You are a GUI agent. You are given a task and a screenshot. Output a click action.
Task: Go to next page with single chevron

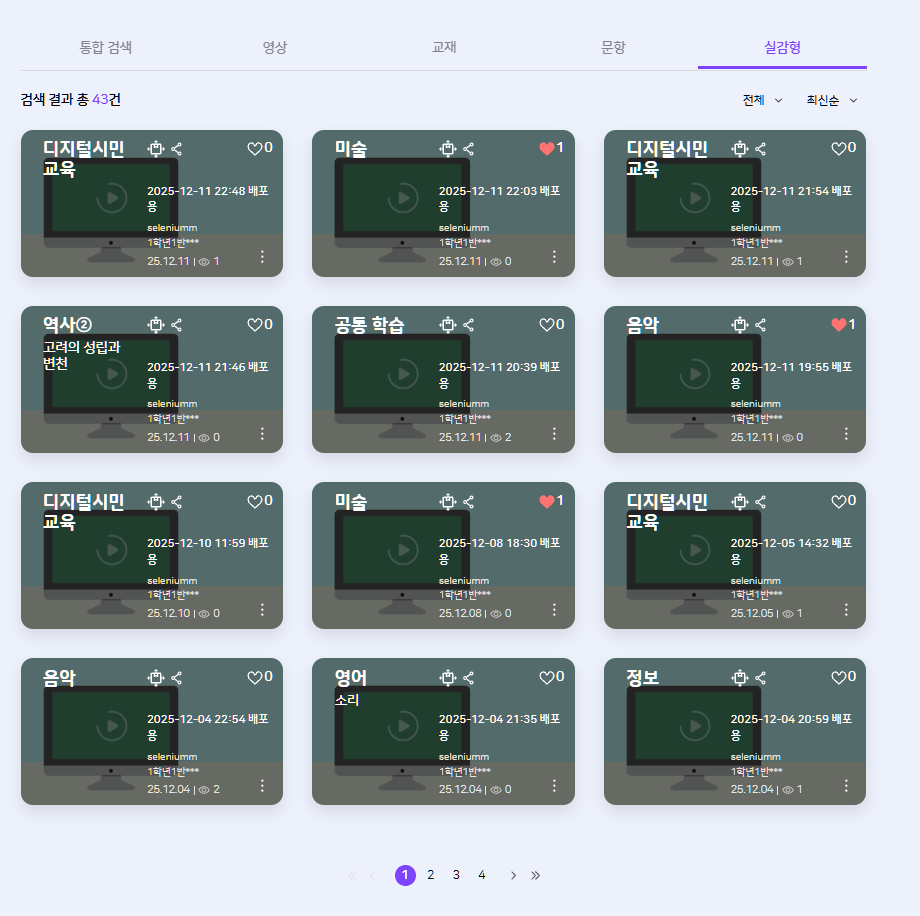coord(513,876)
